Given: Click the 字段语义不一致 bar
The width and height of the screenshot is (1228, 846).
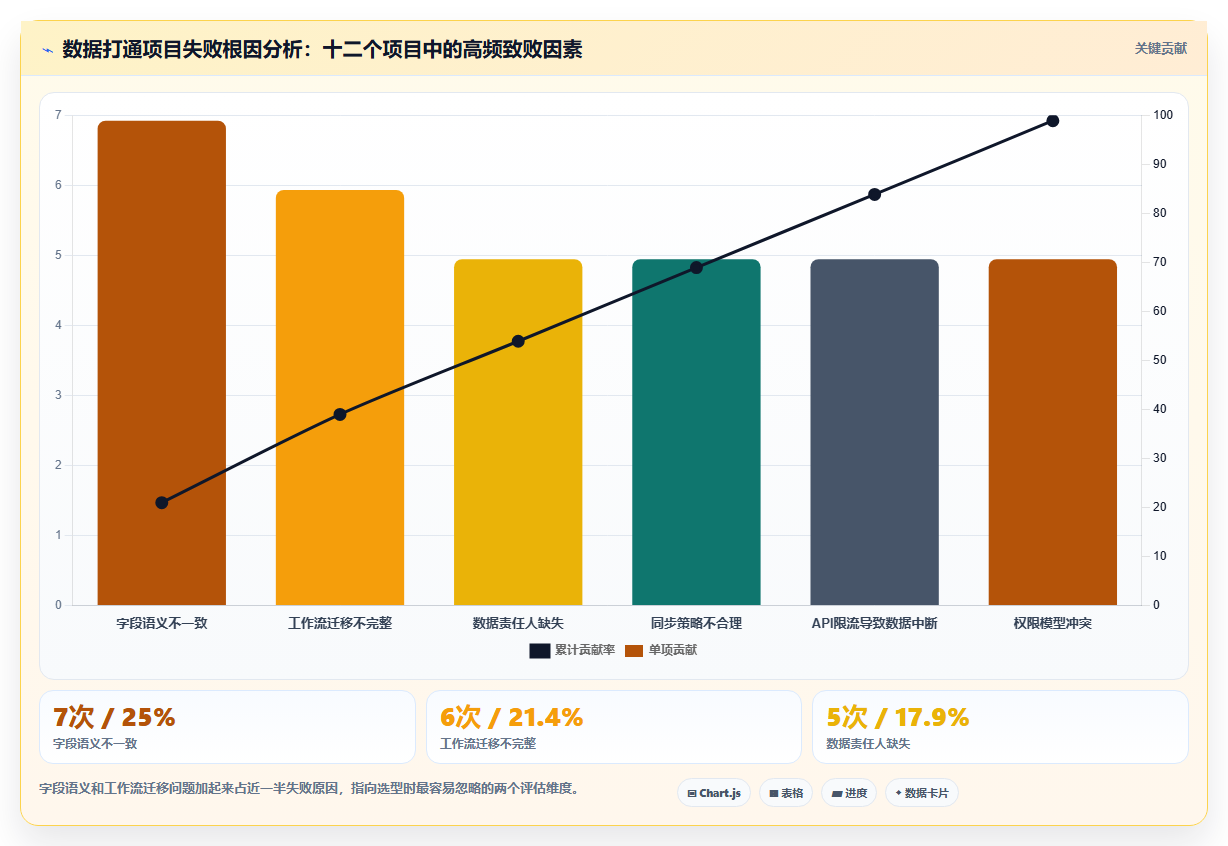Looking at the screenshot, I should coord(161,363).
